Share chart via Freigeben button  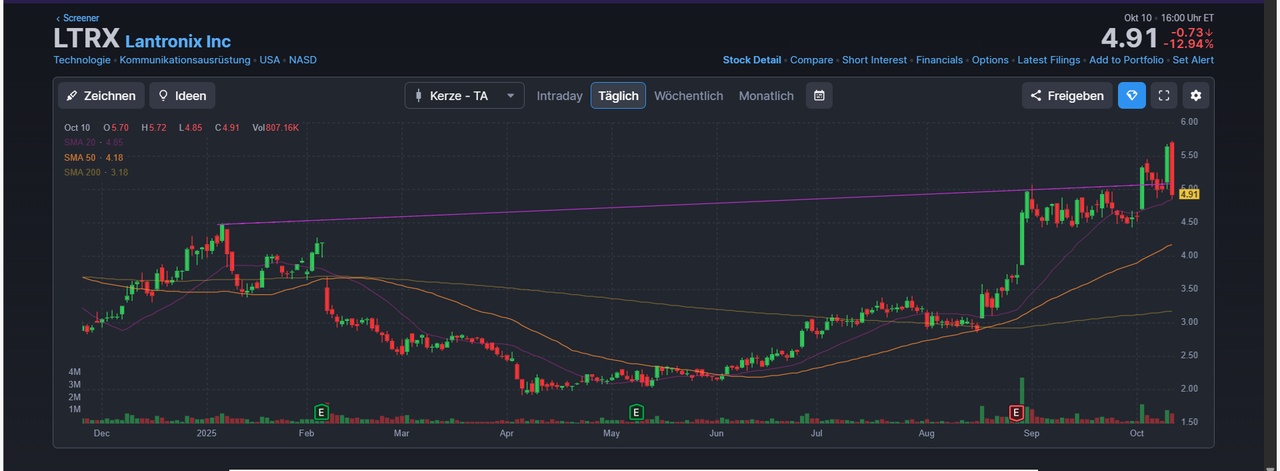(x=1067, y=96)
